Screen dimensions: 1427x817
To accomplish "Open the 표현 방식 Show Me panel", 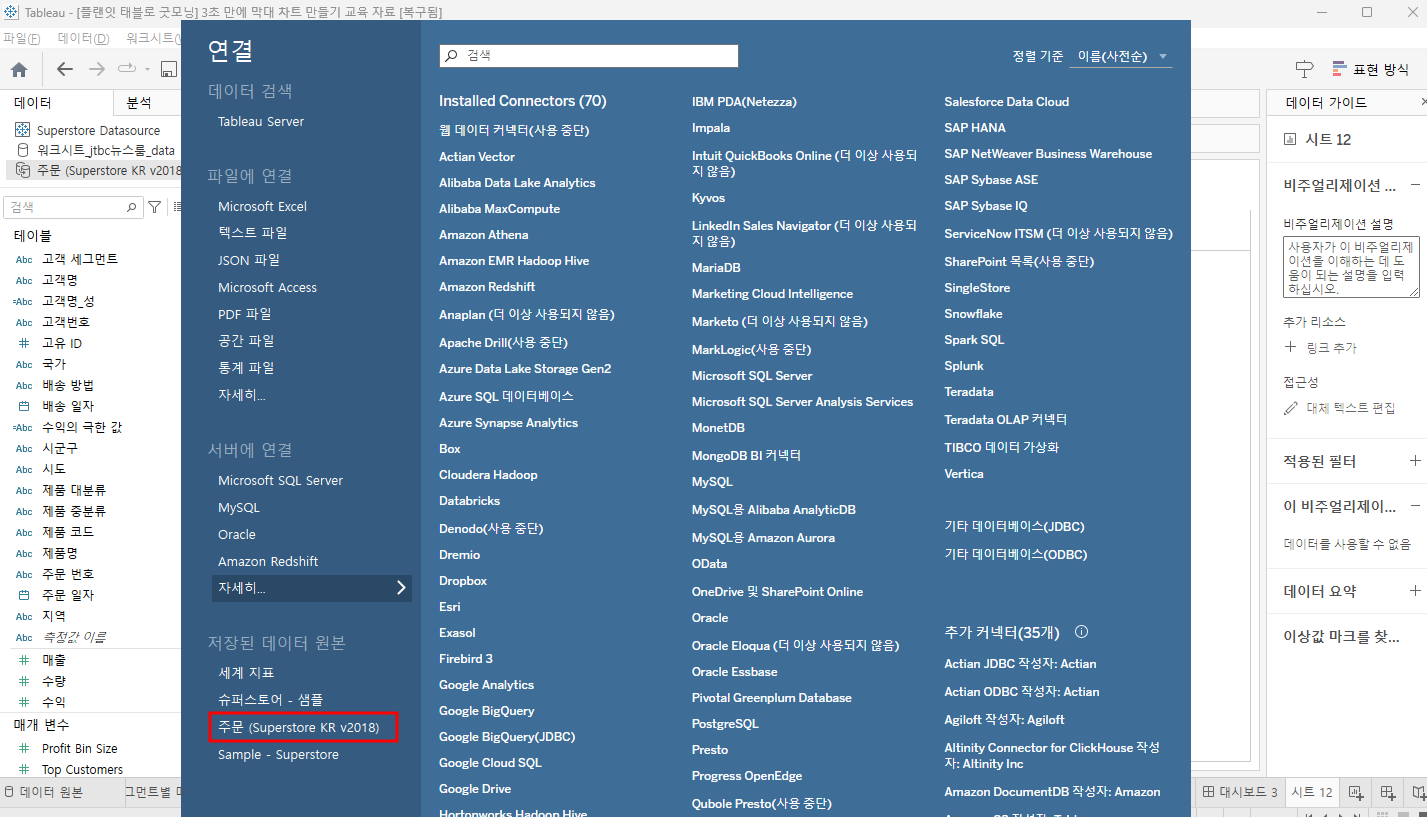I will (x=1370, y=69).
